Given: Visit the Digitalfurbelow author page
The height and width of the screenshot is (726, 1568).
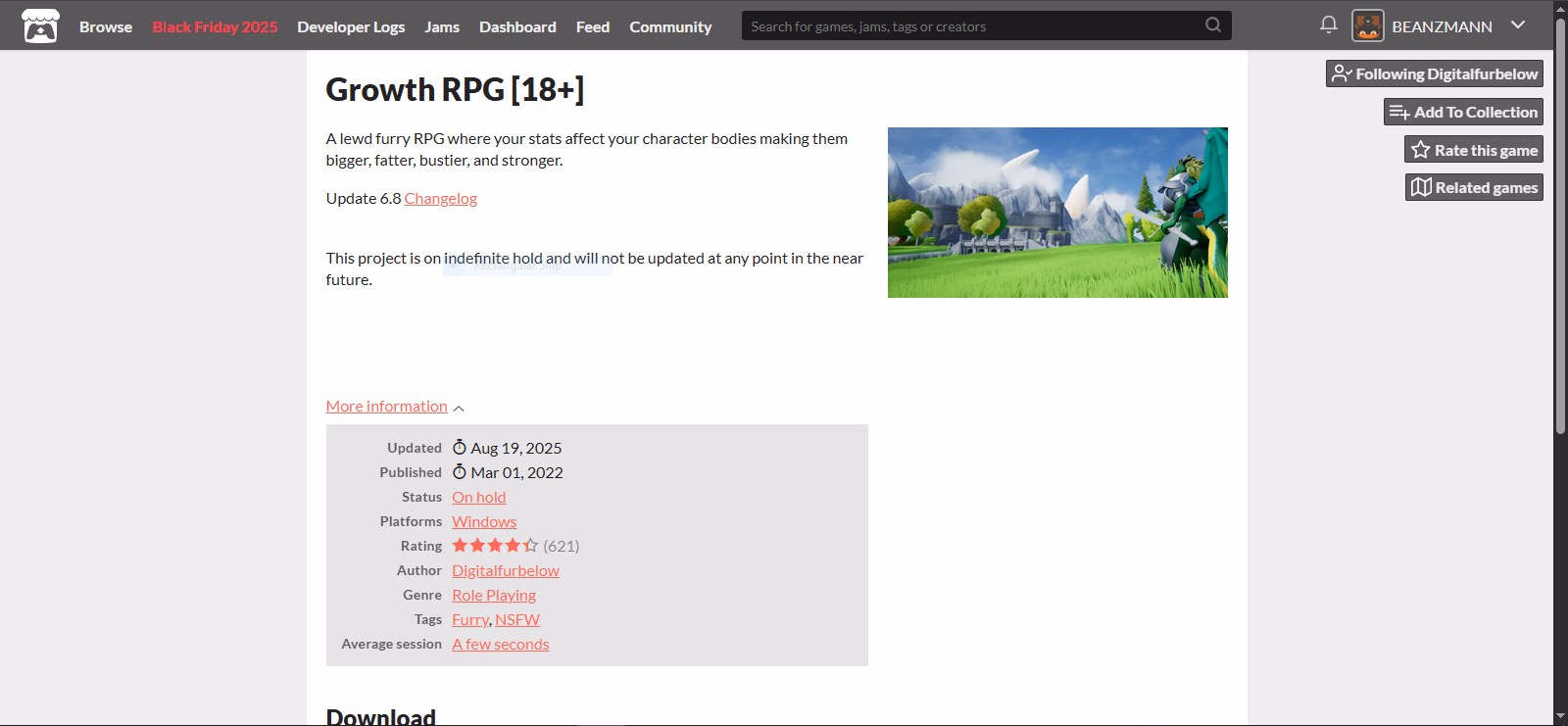Looking at the screenshot, I should point(505,570).
